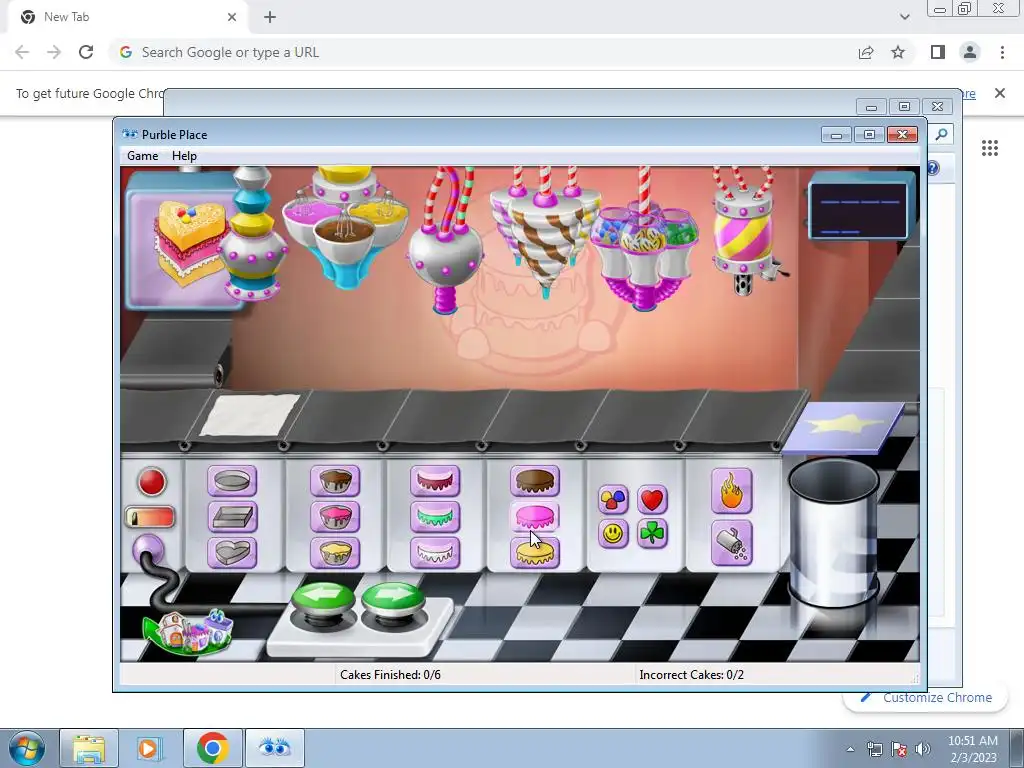Add the red heart decoration
The width and height of the screenshot is (1024, 768).
point(652,500)
